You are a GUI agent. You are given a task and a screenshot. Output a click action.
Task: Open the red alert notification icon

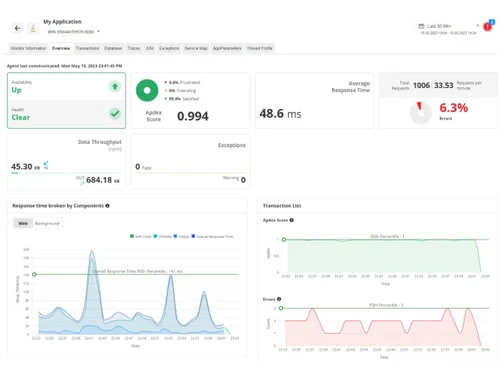487,27
